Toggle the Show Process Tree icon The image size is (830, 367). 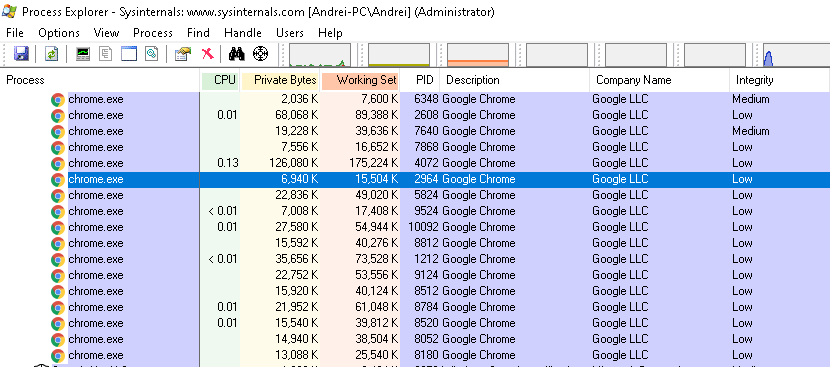(x=106, y=53)
